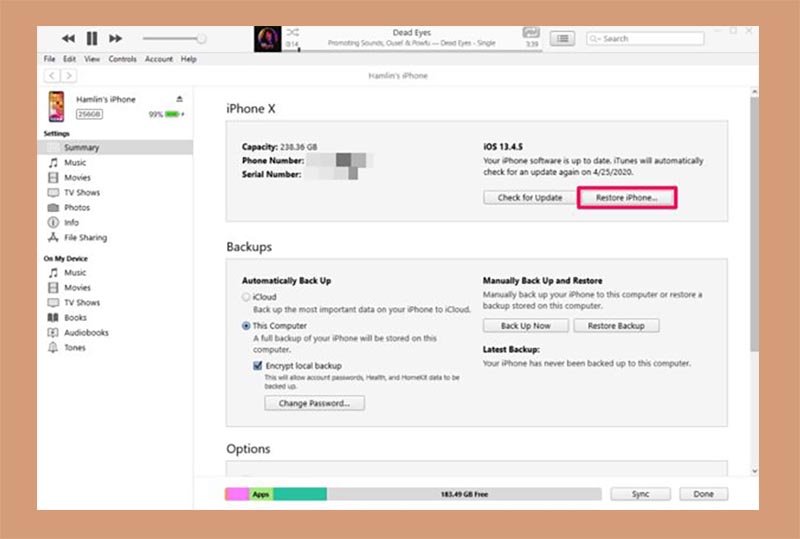800x539 pixels.
Task: Eject Hamlin's iPhone with eject icon
Action: coord(180,99)
